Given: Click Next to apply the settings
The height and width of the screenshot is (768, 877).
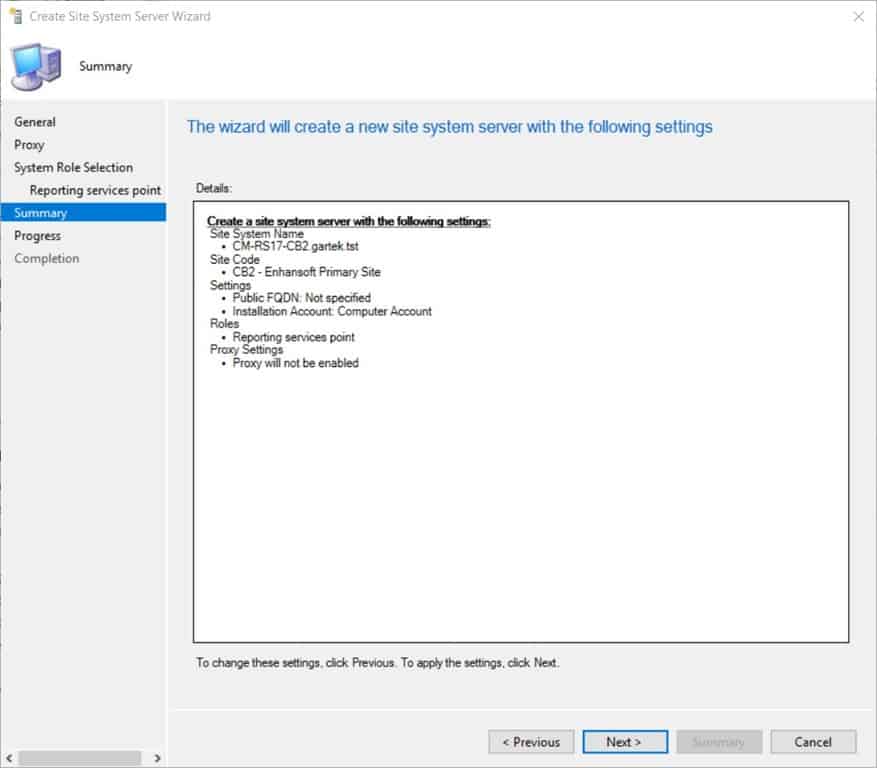Looking at the screenshot, I should 624,742.
